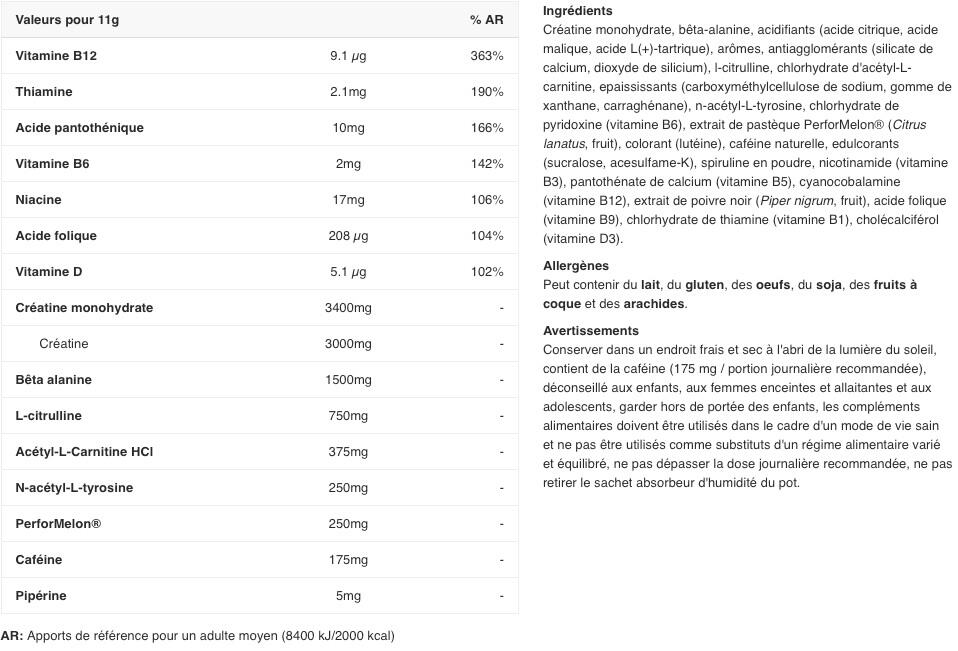Select the indented Créatine sub-row
The image size is (958, 651).
tap(64, 344)
